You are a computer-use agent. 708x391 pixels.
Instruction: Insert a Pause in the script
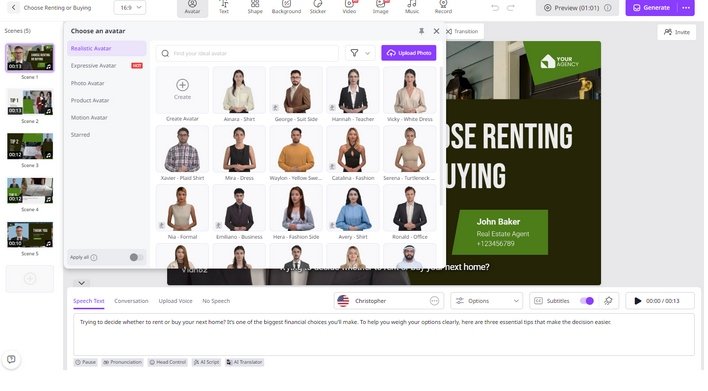pos(85,362)
